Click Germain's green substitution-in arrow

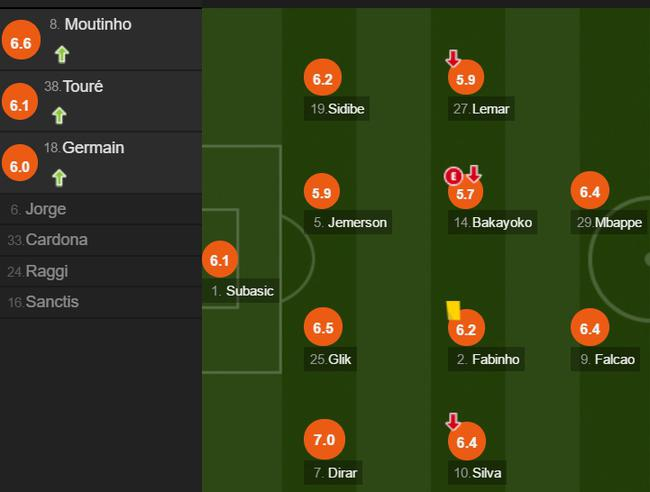[59, 177]
